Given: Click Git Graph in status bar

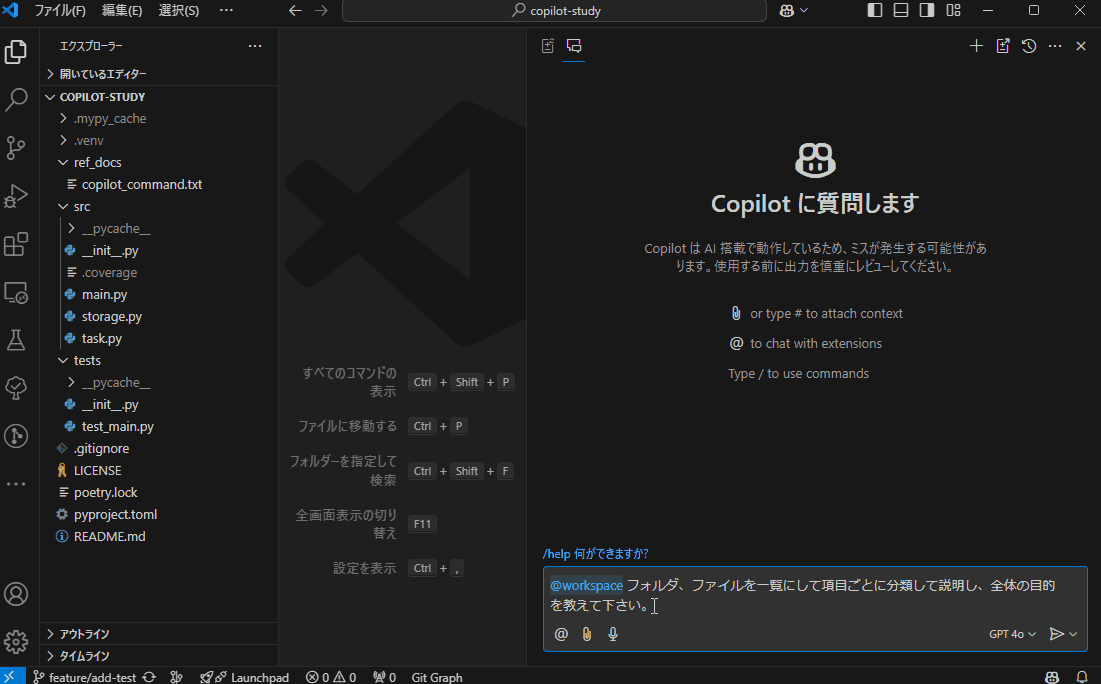Looking at the screenshot, I should coord(437,677).
